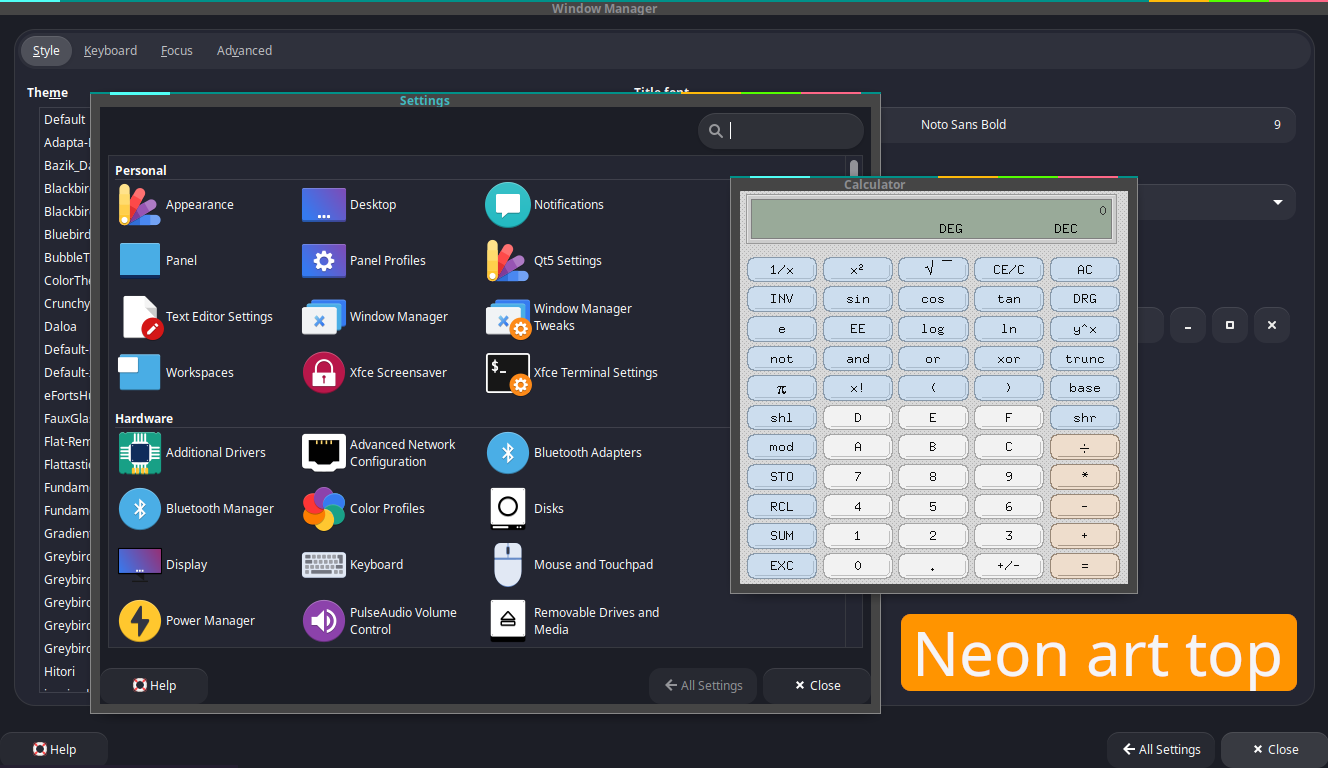Open dropdown arrow below title font field

[1278, 202]
